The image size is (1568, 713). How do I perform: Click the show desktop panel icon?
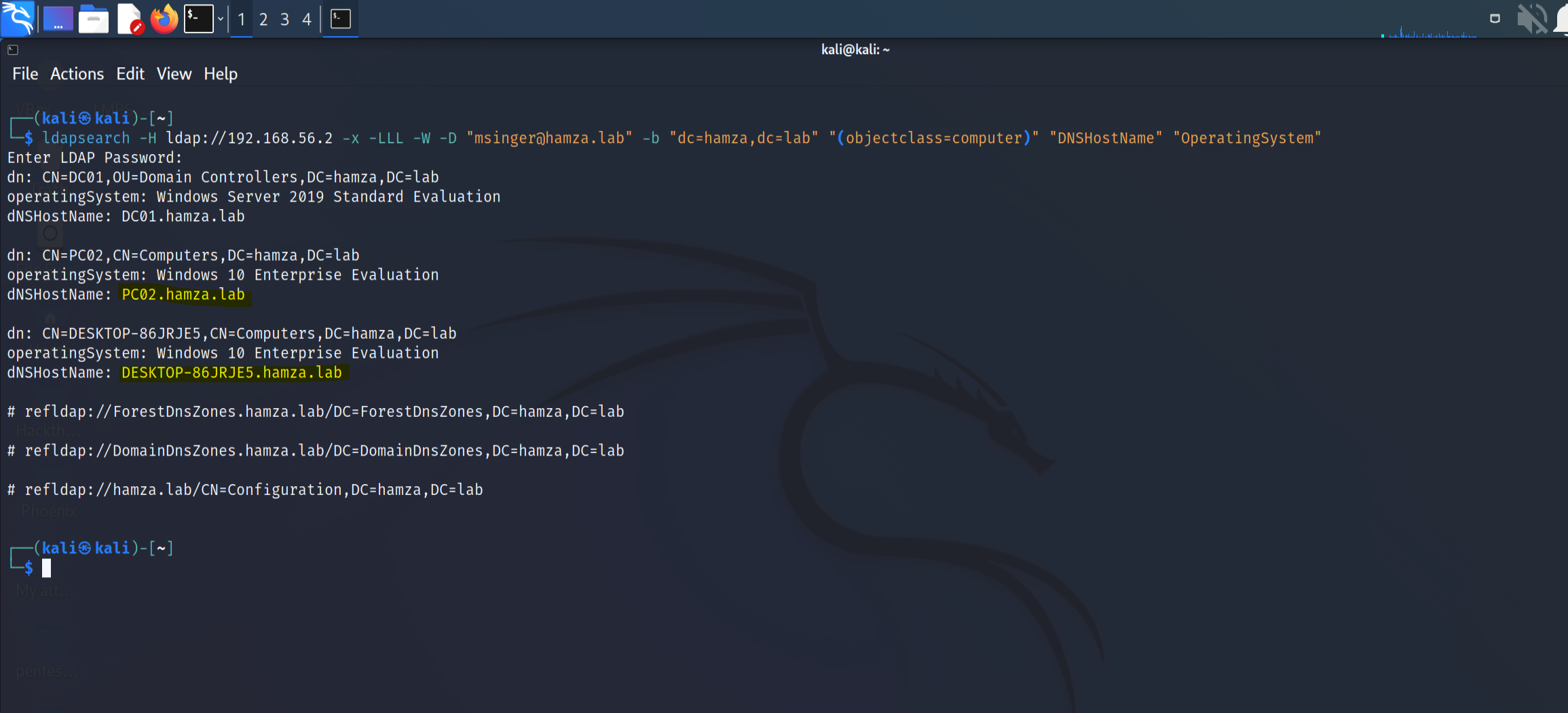click(58, 18)
